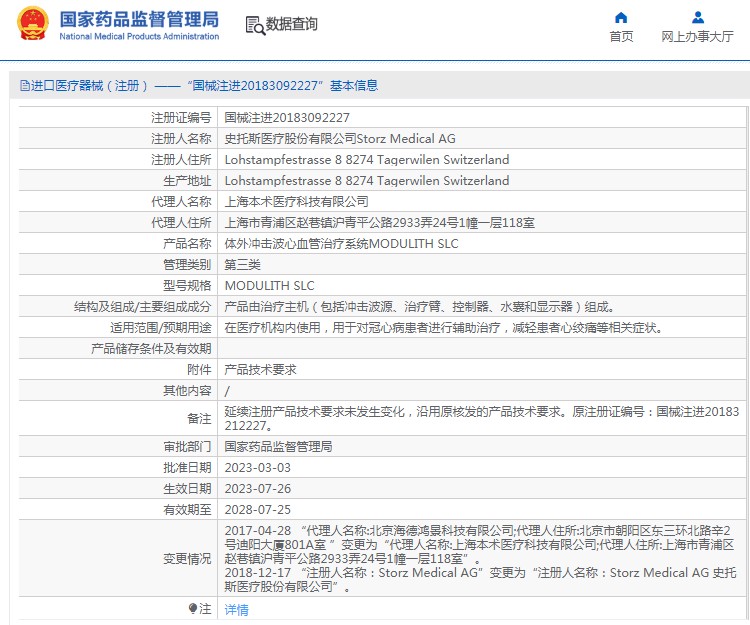750x625 pixels.
Task: Click the 结构及组成/主要组成成分 label
Action: 143,307
